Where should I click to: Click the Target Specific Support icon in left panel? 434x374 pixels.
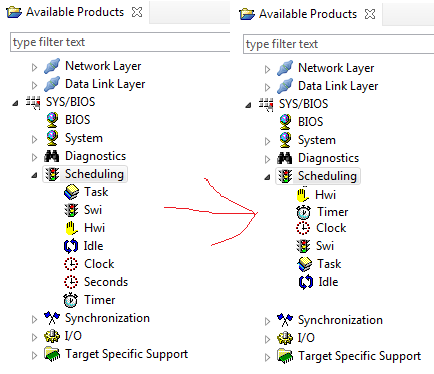tap(52, 354)
